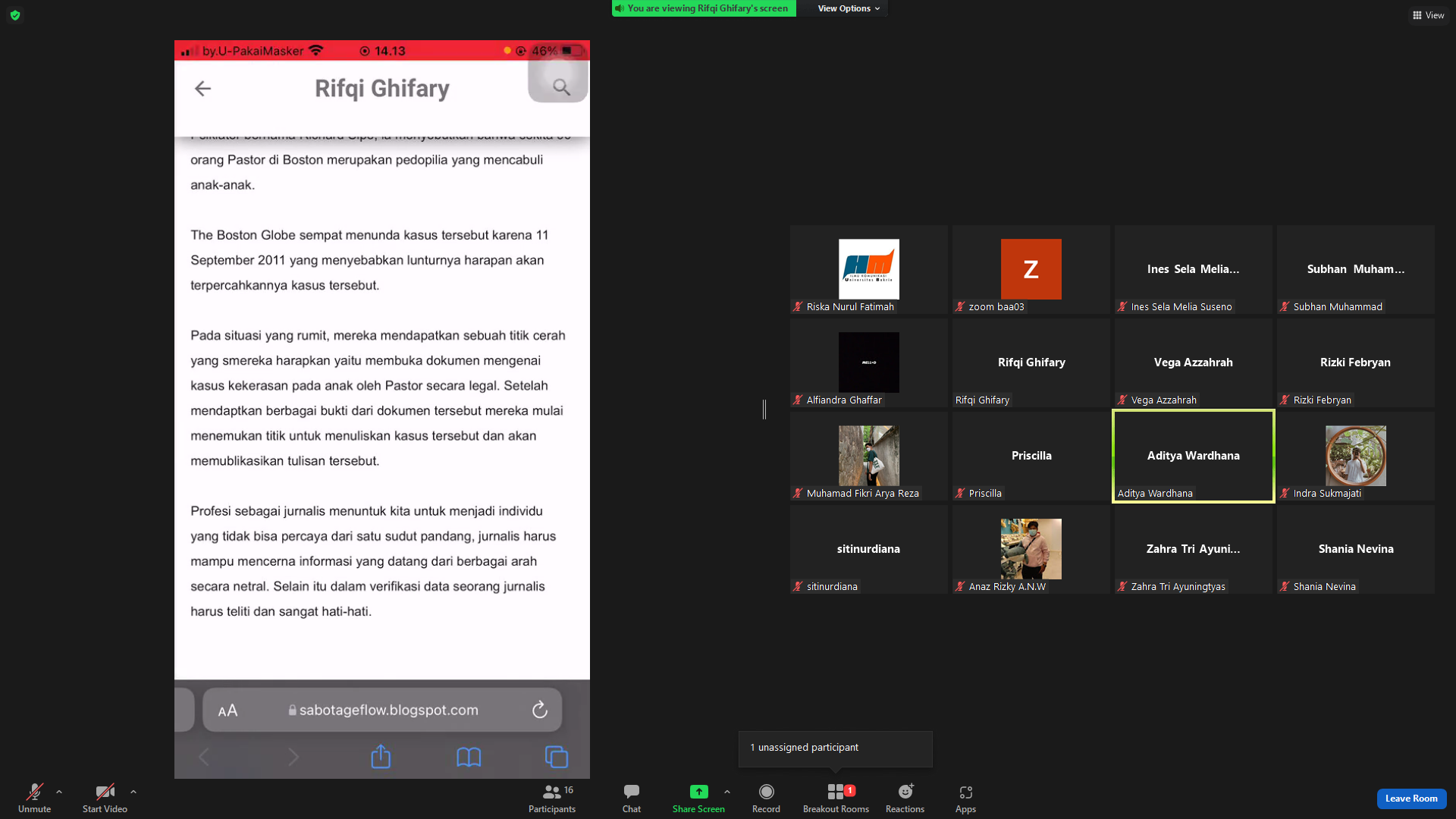This screenshot has width=1456, height=819.
Task: Tap the search magnifier in blog header
Action: (x=561, y=87)
